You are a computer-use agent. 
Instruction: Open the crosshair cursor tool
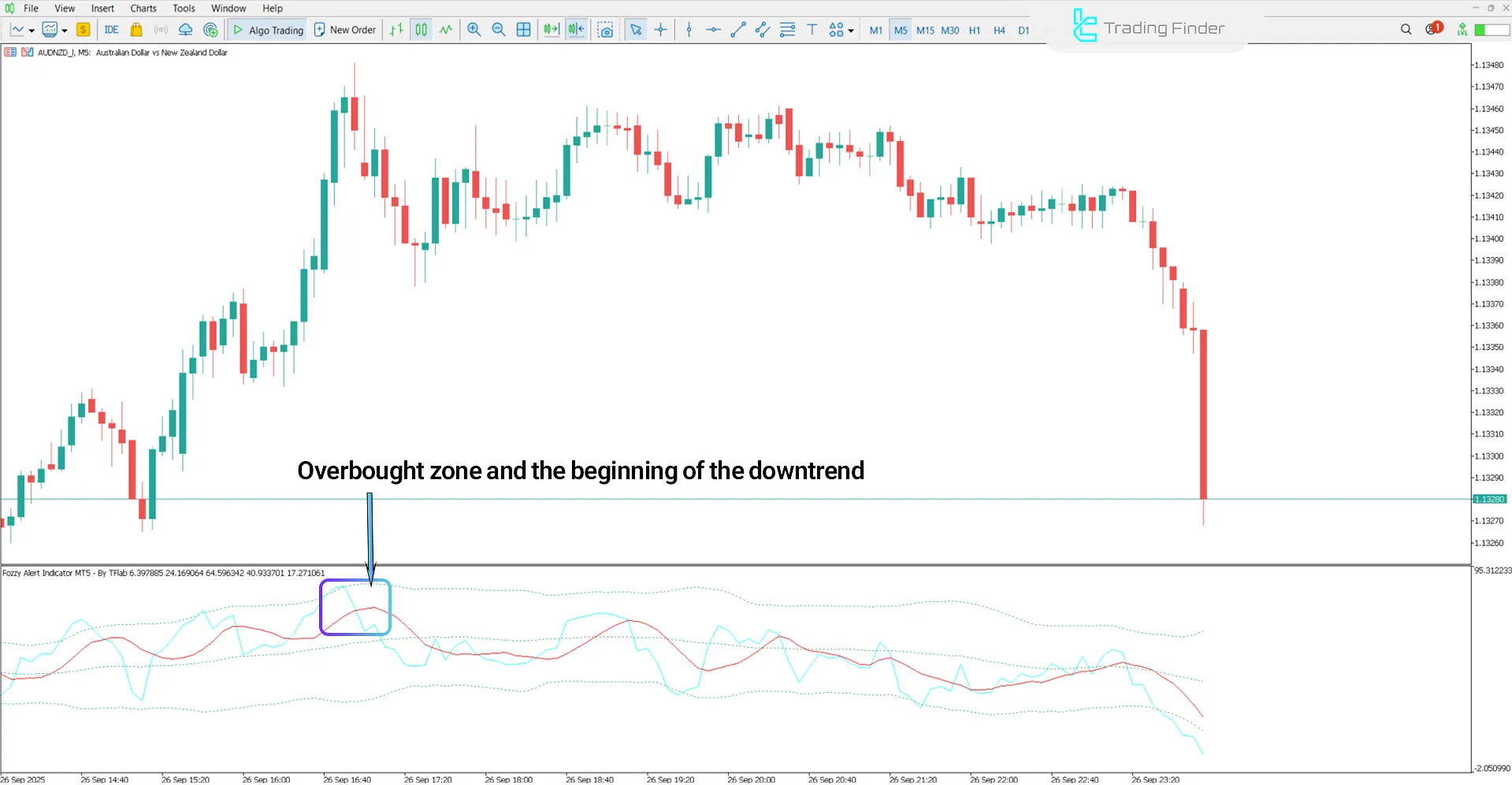coord(661,29)
